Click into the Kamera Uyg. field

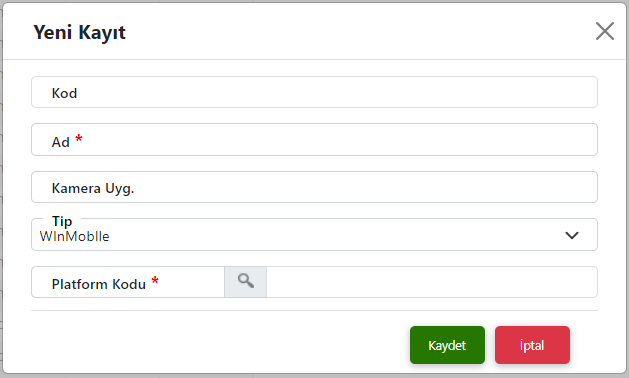(314, 187)
